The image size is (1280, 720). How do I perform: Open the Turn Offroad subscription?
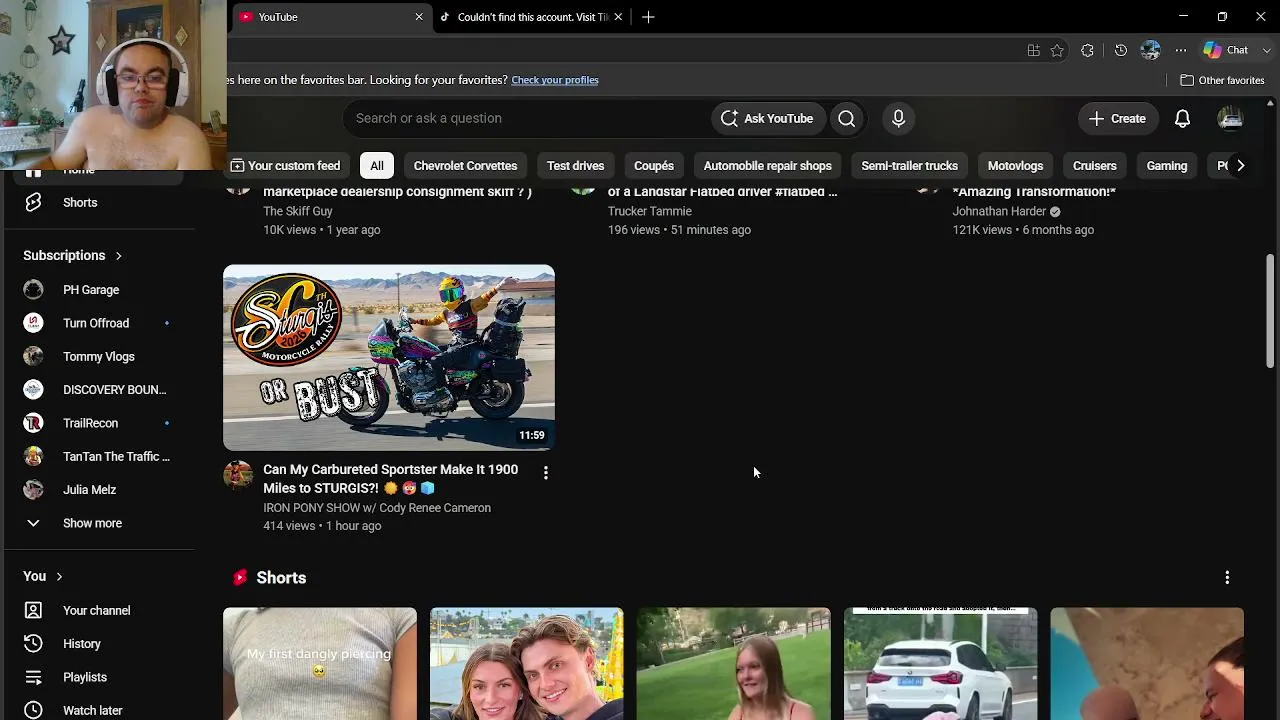(97, 323)
